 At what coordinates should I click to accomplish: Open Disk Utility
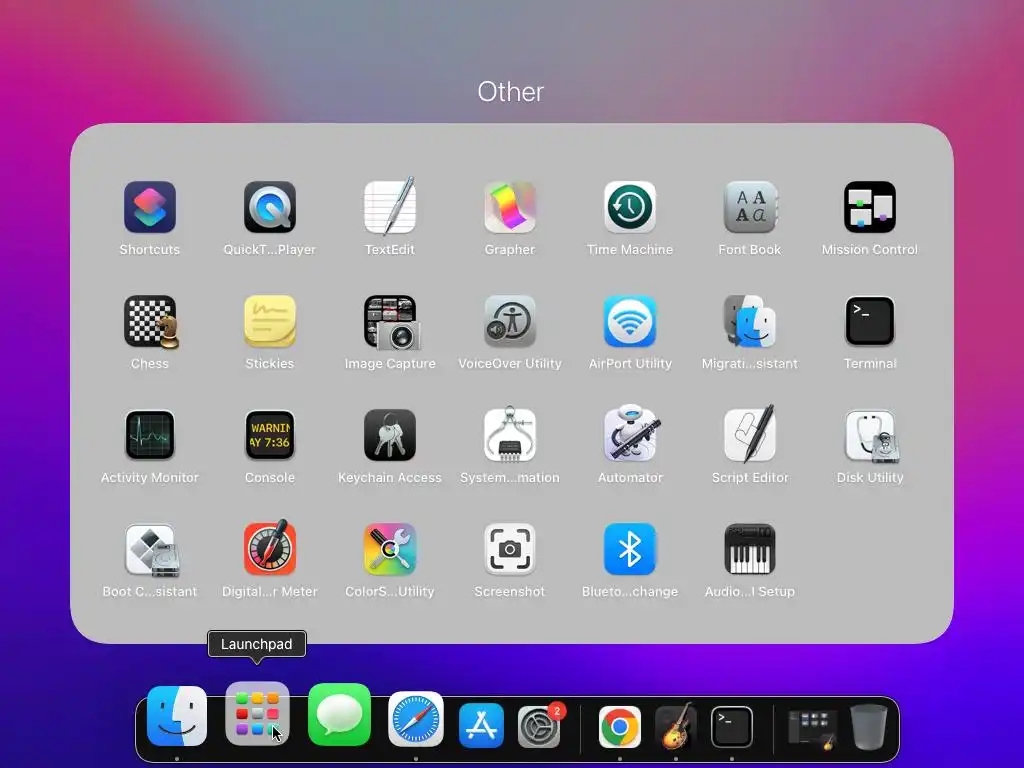pos(870,435)
